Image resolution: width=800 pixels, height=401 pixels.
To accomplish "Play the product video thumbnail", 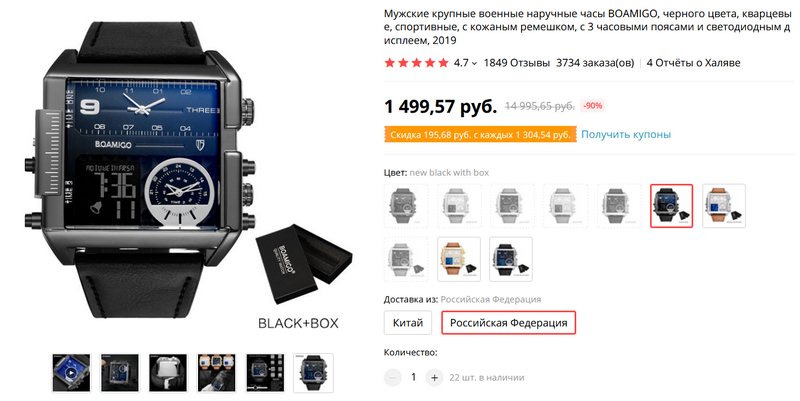I will (x=71, y=373).
